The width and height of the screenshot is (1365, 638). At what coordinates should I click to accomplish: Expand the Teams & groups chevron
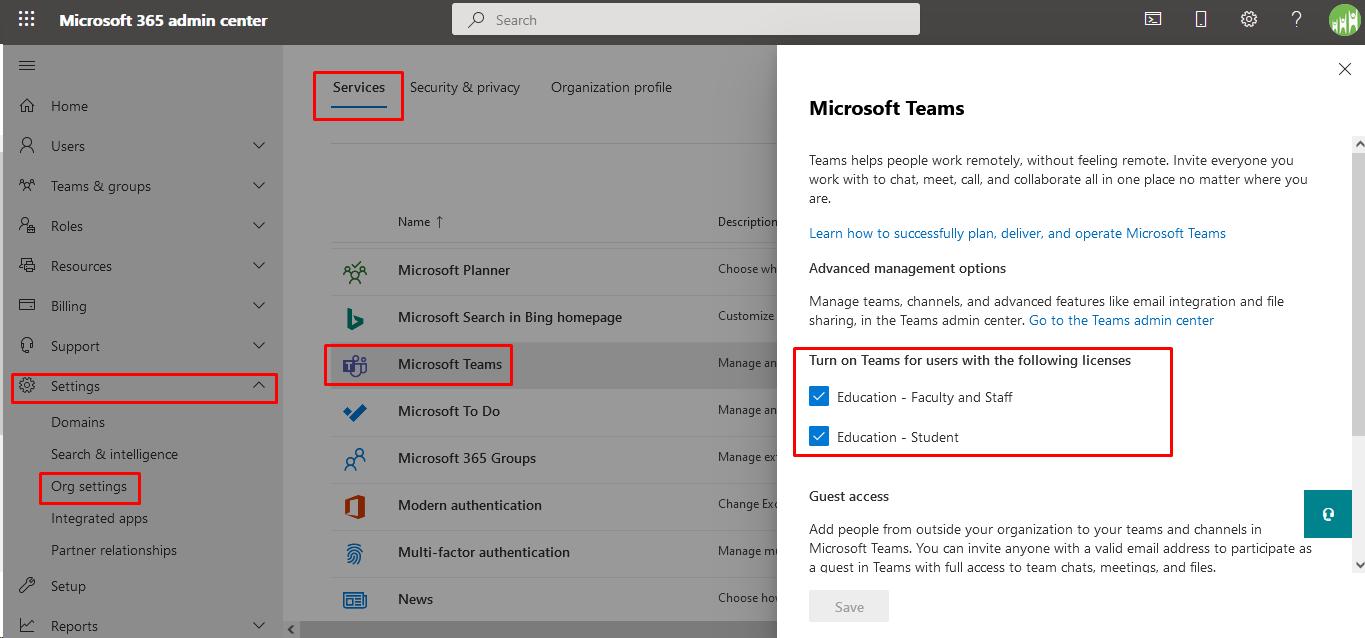[x=259, y=186]
